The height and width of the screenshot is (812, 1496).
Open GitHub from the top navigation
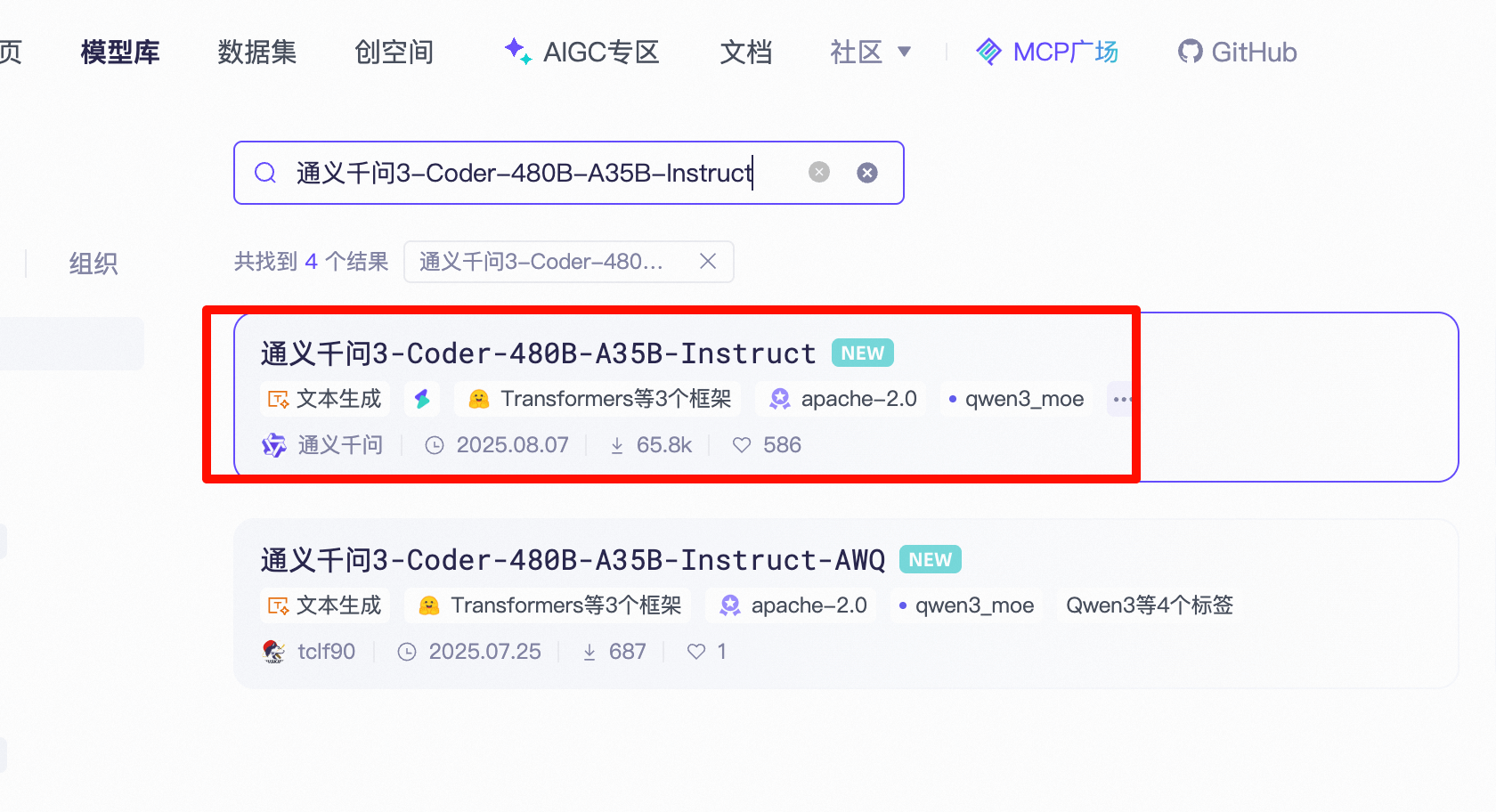pyautogui.click(x=1237, y=52)
